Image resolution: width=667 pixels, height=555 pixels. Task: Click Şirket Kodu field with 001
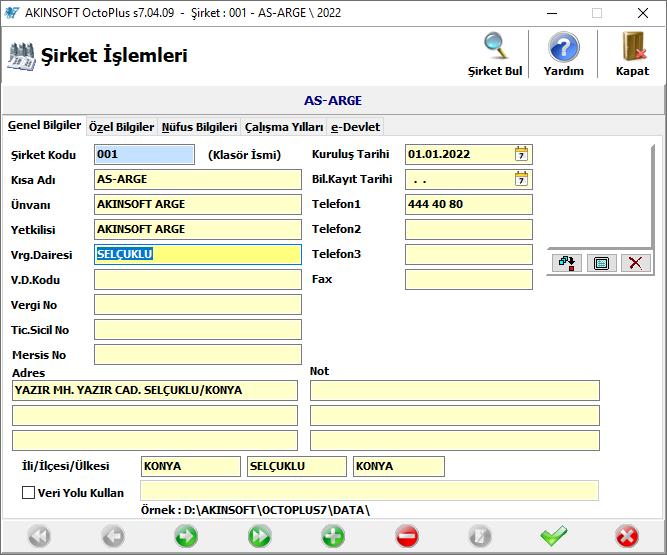point(144,154)
